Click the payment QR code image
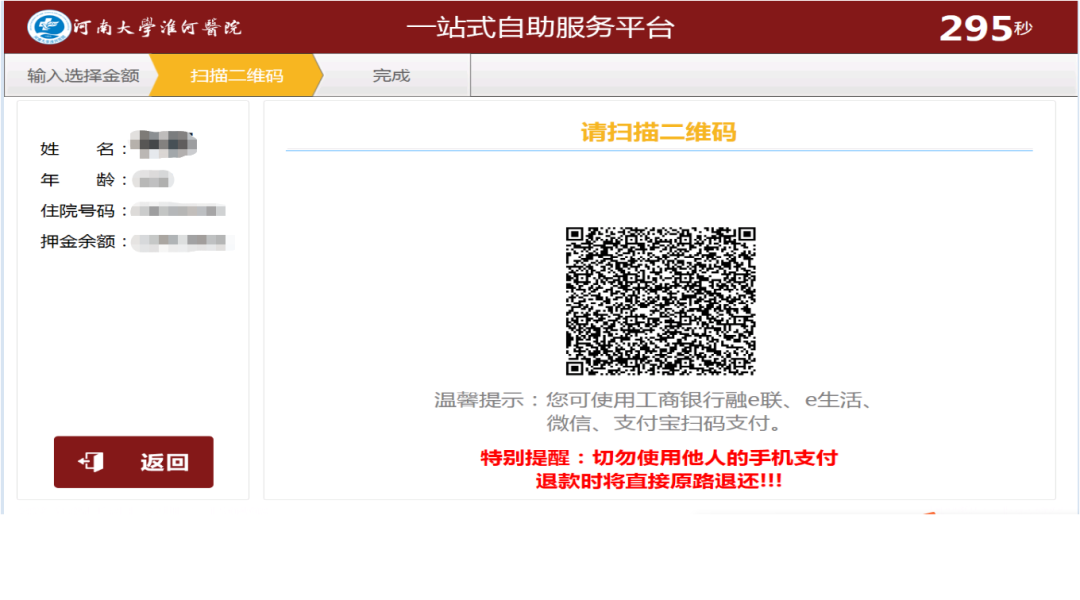The width and height of the screenshot is (1080, 600). [661, 301]
